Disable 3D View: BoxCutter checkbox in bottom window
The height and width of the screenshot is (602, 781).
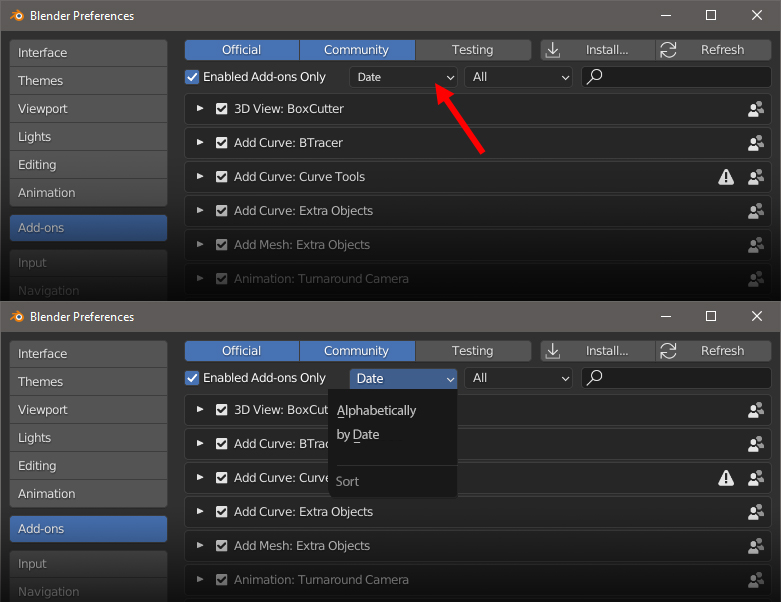(222, 410)
